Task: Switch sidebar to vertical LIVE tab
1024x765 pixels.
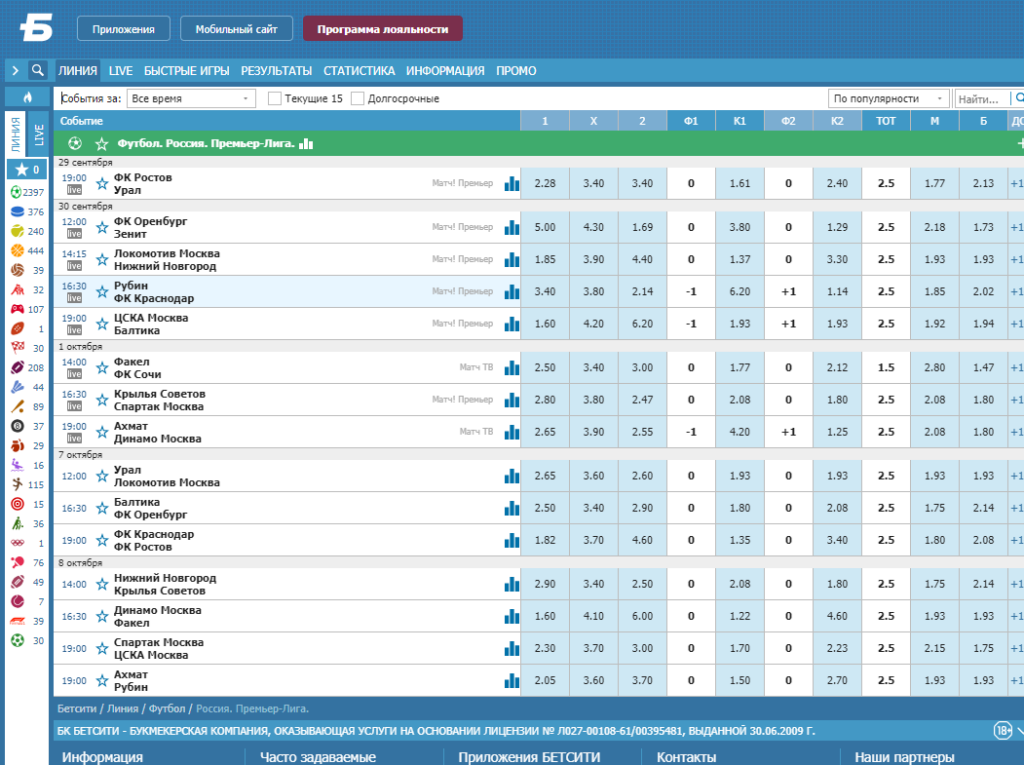Action: click(39, 134)
